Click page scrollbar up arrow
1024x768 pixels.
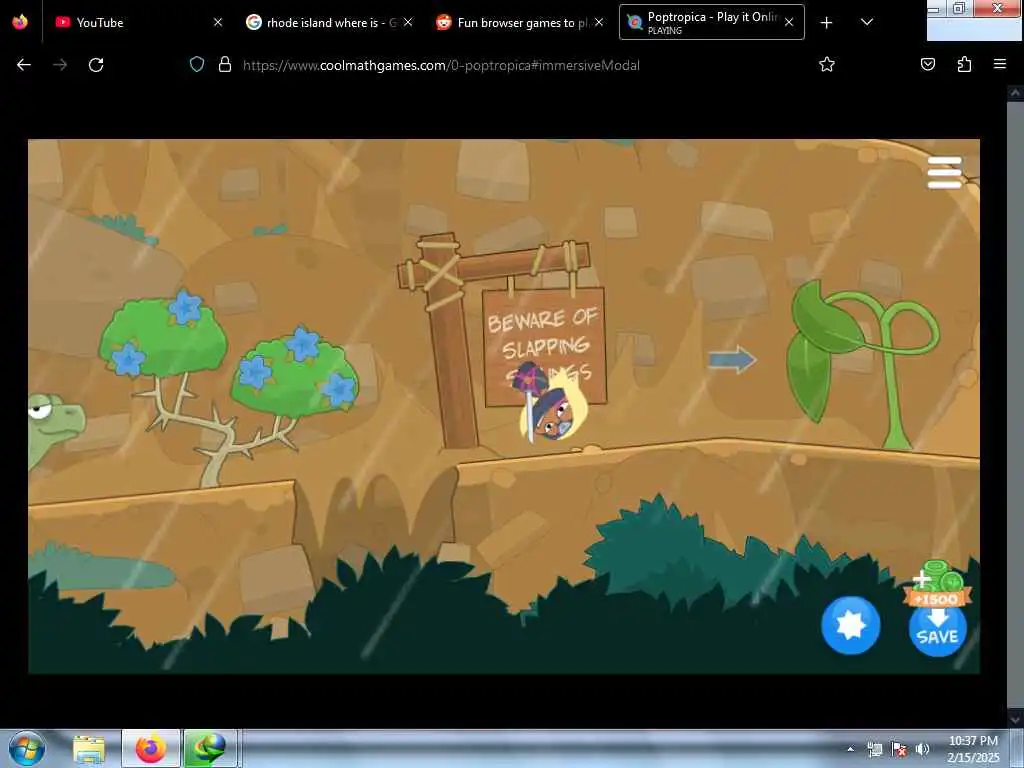[x=1015, y=93]
